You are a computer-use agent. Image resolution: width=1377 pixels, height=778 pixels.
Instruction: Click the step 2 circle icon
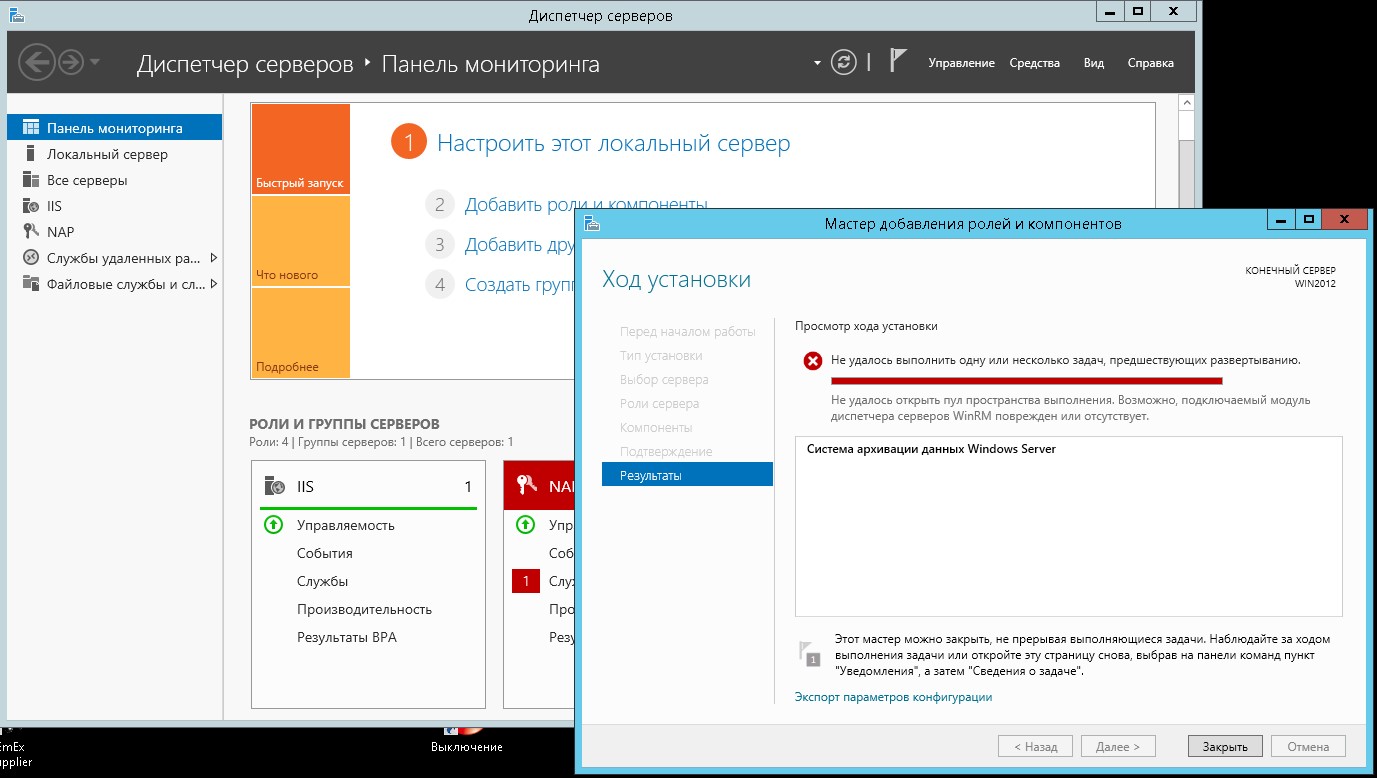pyautogui.click(x=439, y=205)
